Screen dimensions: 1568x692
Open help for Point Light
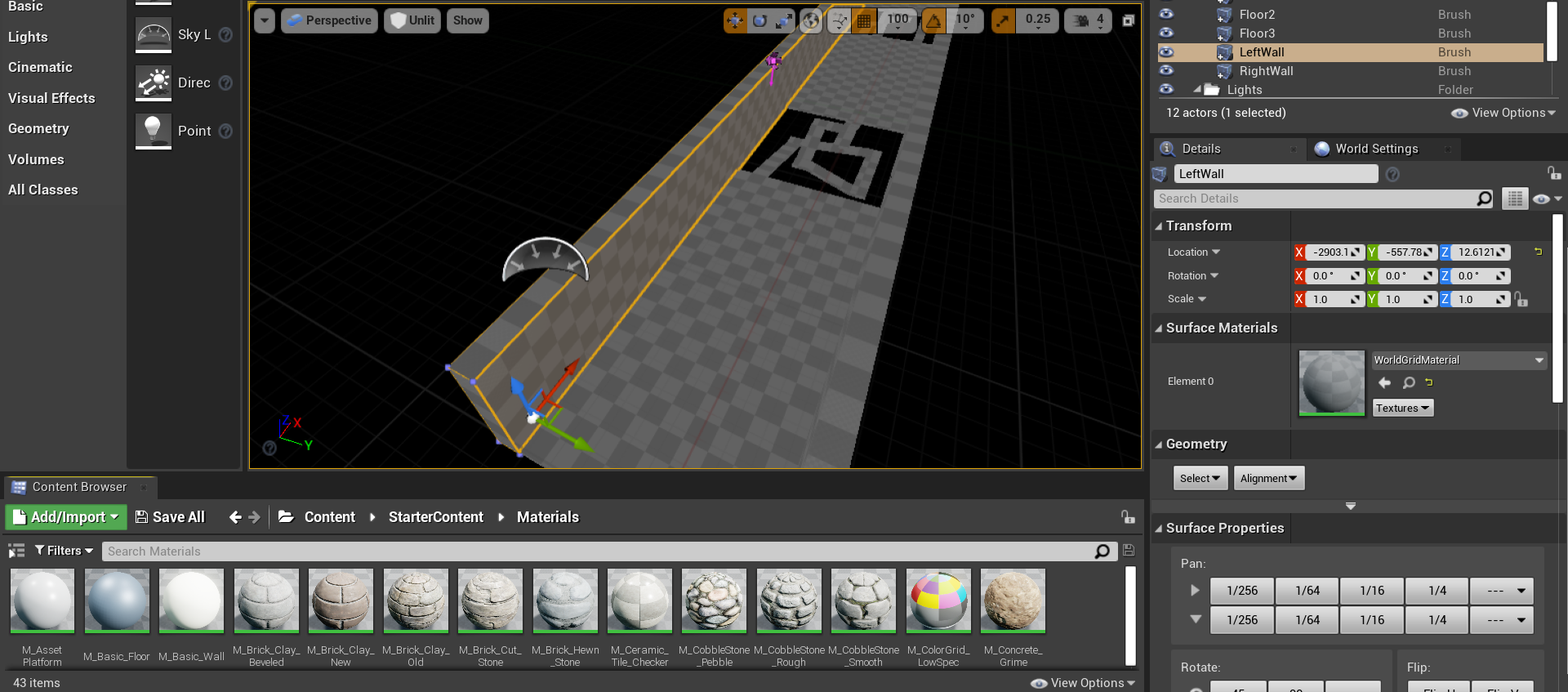[226, 131]
